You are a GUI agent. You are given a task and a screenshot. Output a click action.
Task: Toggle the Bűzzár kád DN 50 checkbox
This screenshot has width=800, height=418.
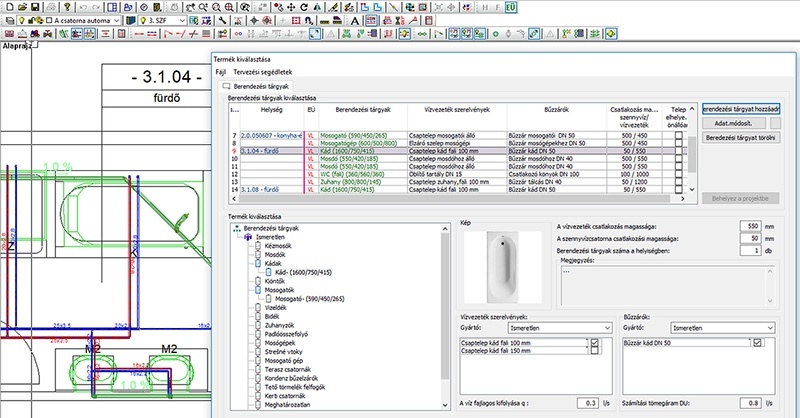(x=756, y=343)
